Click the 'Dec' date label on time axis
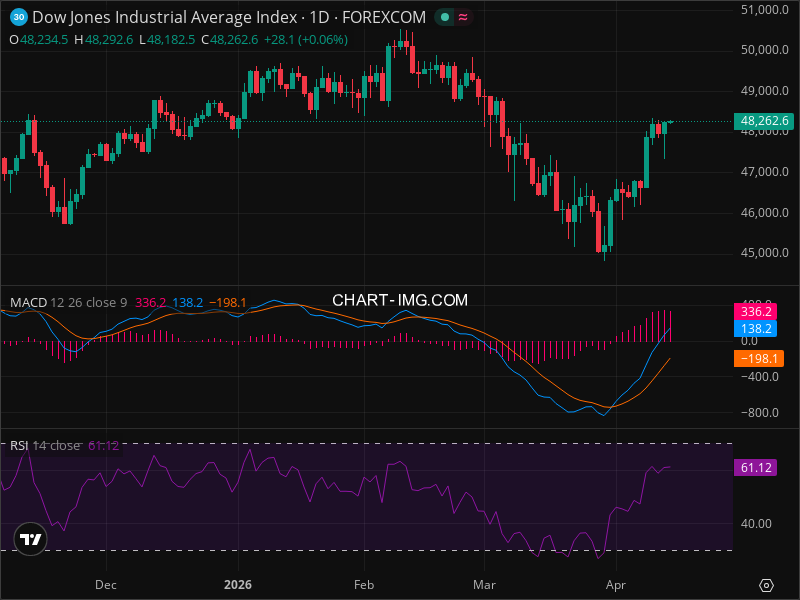This screenshot has width=800, height=600. [x=106, y=585]
